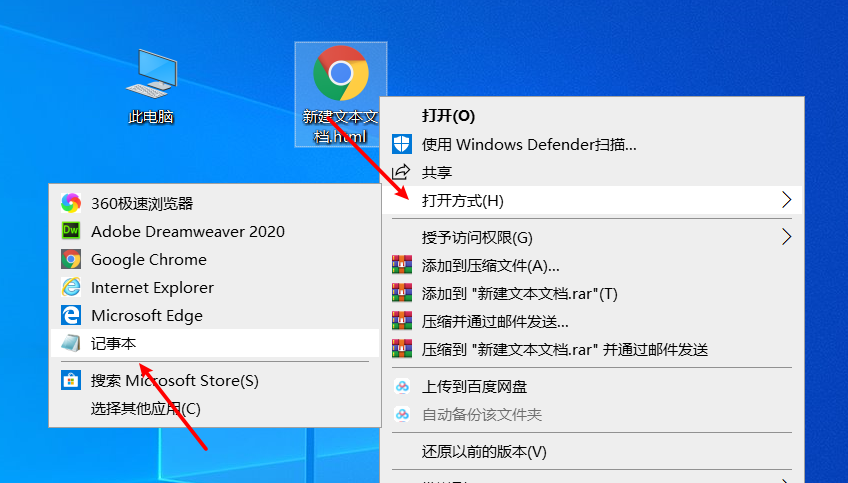Screen dimensions: 848x483
Task: Open with 360极速浏览器
Action: pos(215,203)
